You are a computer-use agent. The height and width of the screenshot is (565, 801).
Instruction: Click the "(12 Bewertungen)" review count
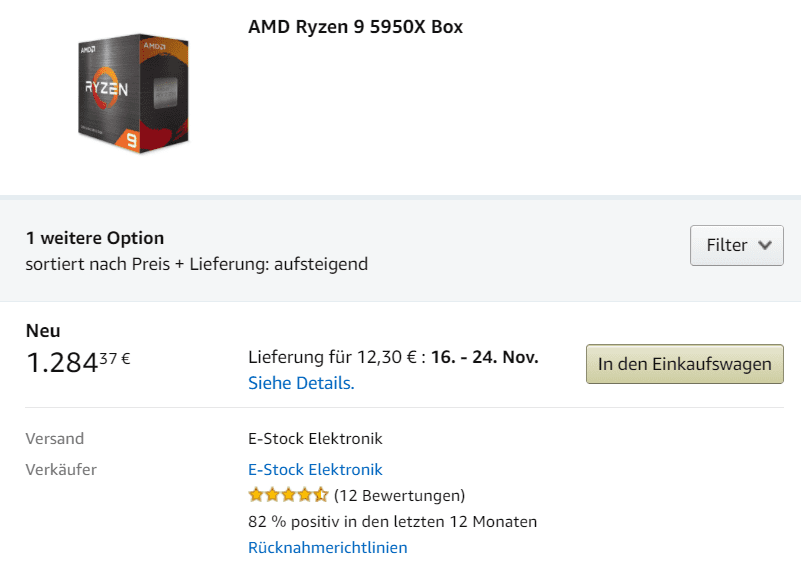[x=399, y=495]
